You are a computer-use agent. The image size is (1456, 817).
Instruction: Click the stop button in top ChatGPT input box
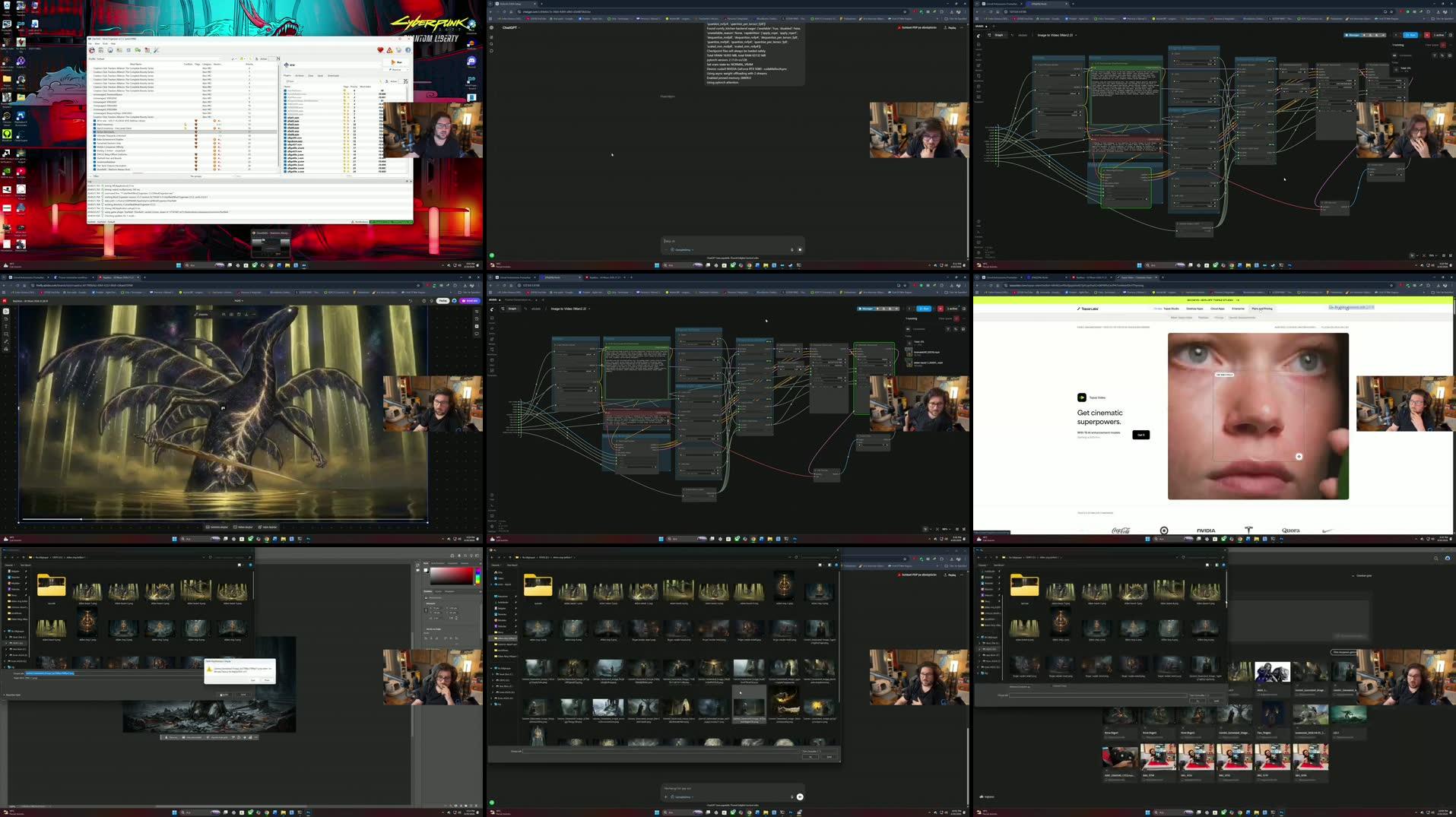click(x=799, y=249)
